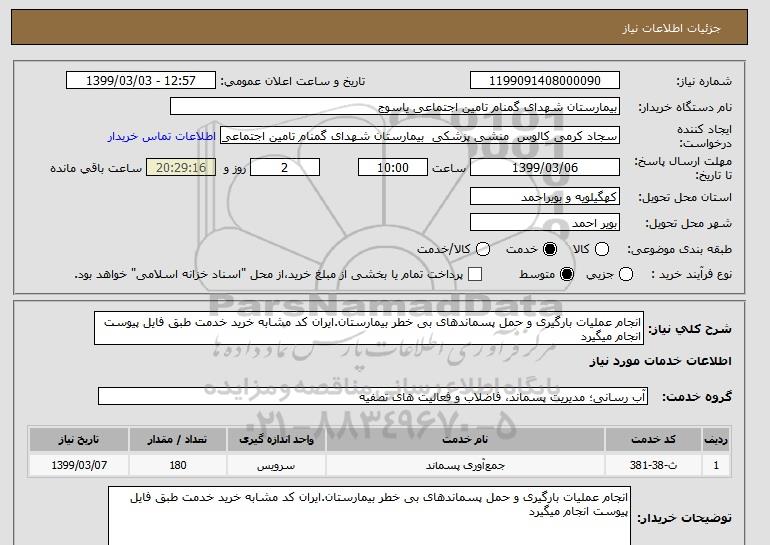The width and height of the screenshot is (770, 545).
Task: Click the announcement date field 1399/03/03 - 12:57
Action: click(141, 81)
